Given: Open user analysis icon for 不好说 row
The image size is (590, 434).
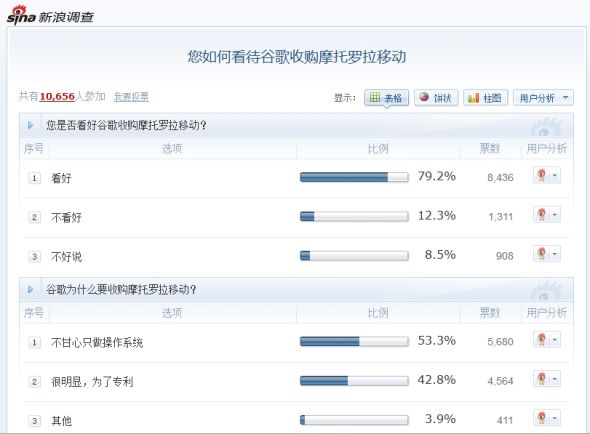Looking at the screenshot, I should pyautogui.click(x=542, y=254).
